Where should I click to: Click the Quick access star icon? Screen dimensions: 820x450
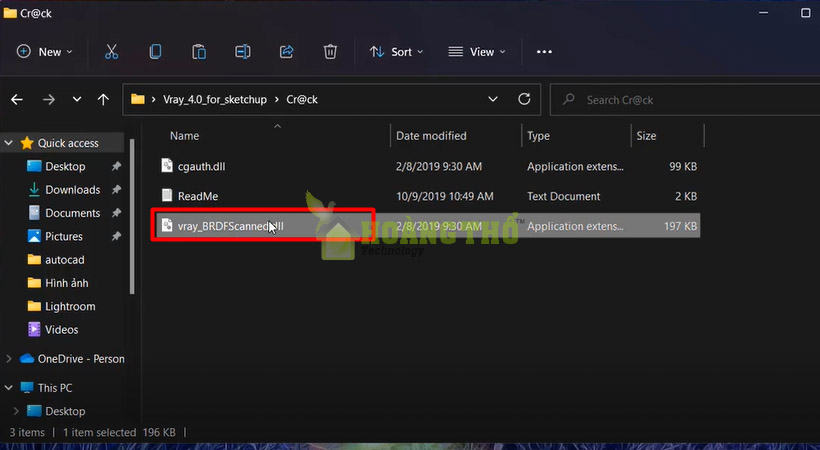pos(27,143)
